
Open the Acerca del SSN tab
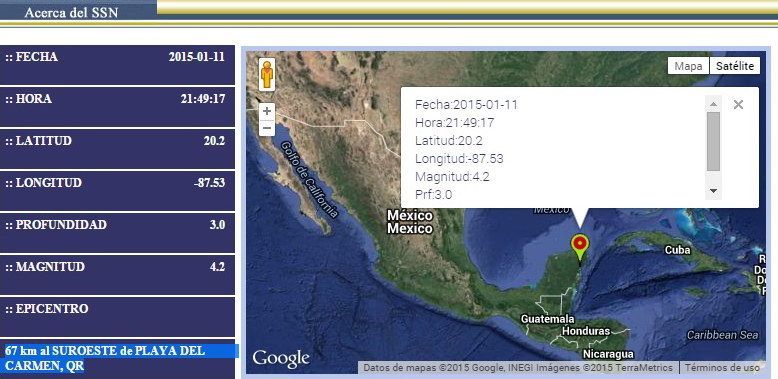pyautogui.click(x=71, y=12)
